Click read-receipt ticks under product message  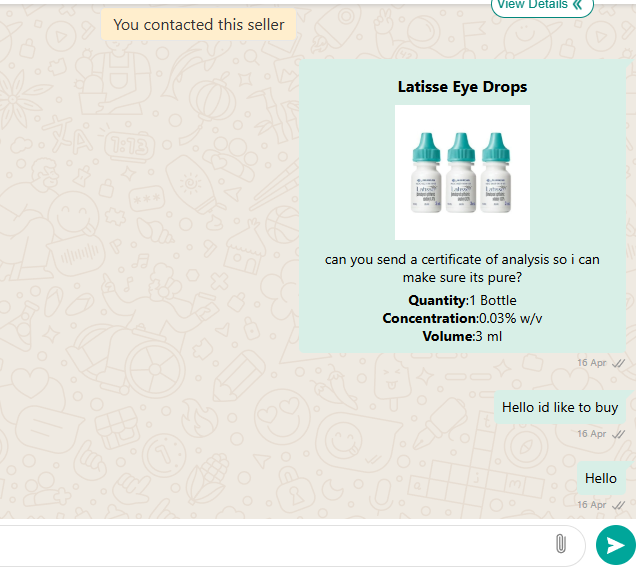(619, 363)
